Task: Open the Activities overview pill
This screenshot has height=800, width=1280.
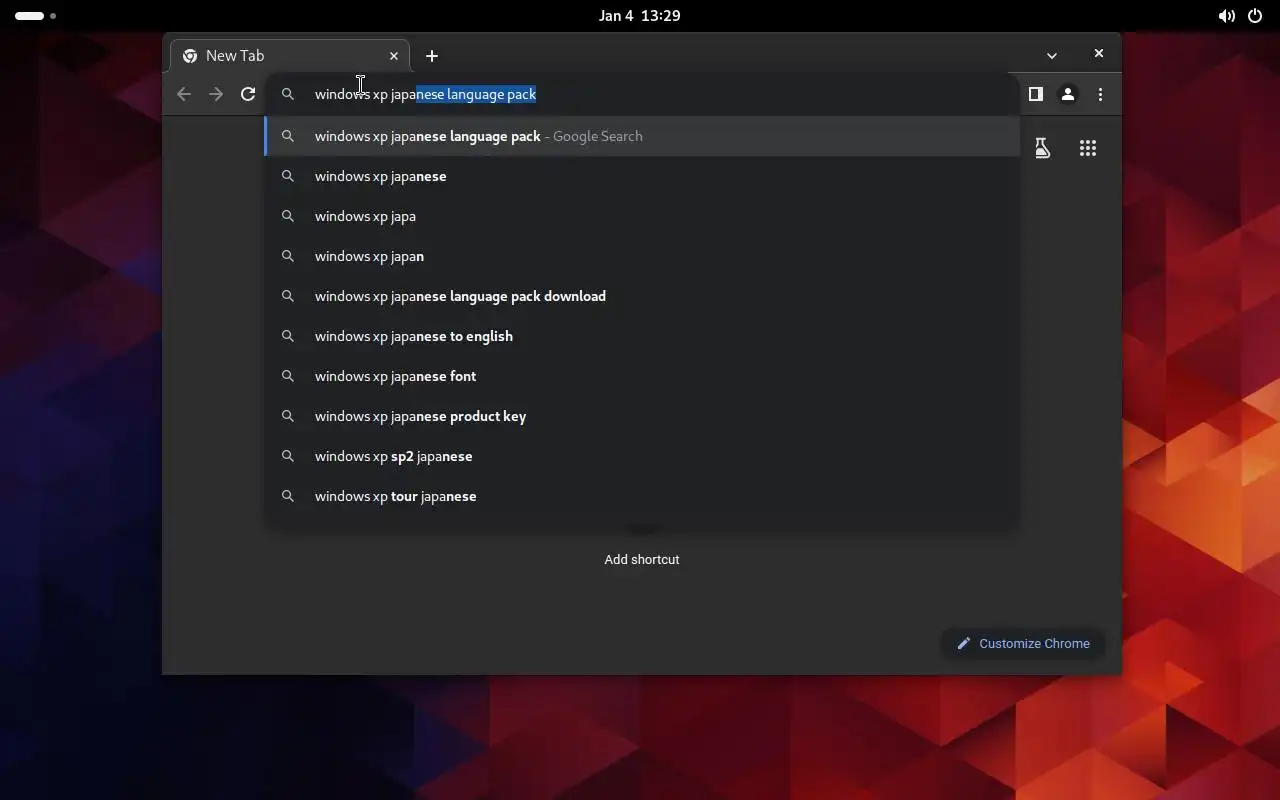Action: (x=35, y=16)
